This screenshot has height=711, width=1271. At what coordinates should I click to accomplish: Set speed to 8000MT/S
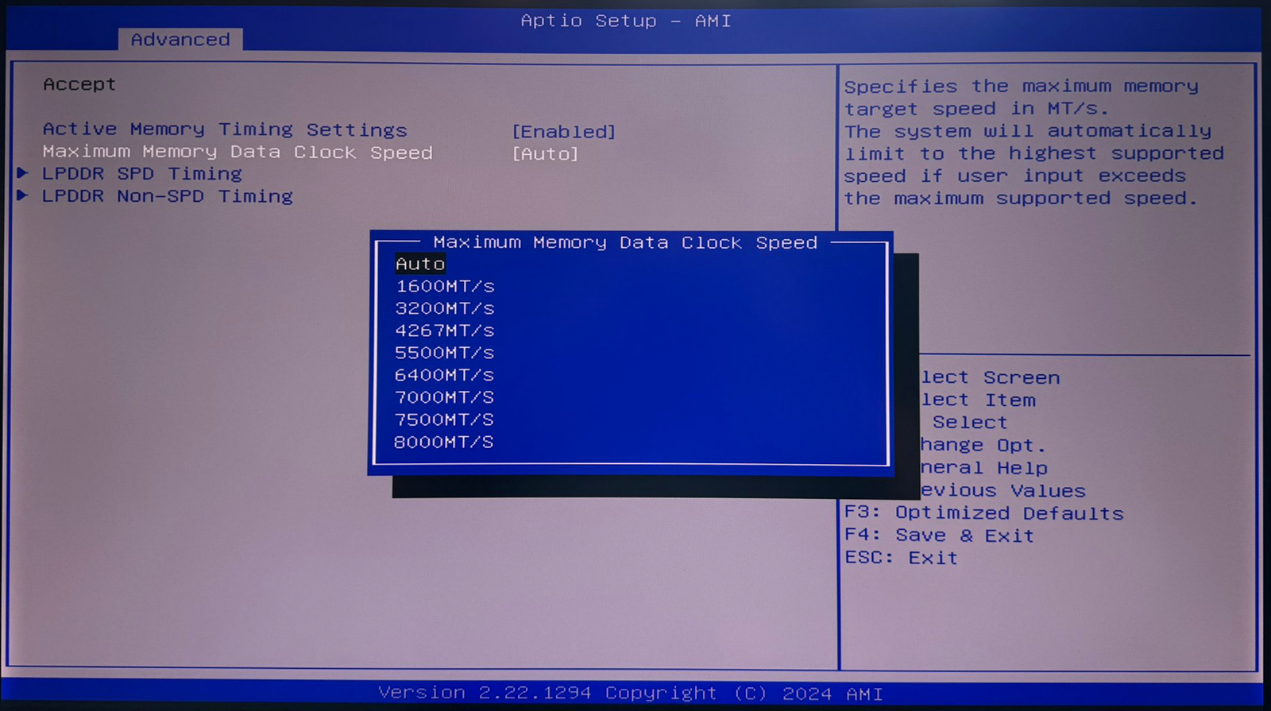coord(444,441)
